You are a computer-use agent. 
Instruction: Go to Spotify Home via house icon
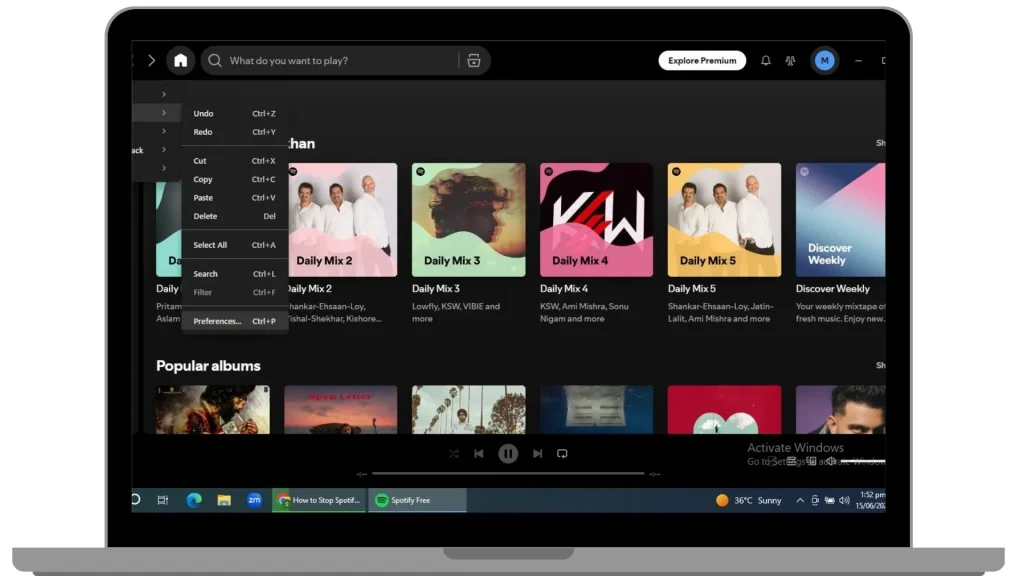pyautogui.click(x=180, y=61)
